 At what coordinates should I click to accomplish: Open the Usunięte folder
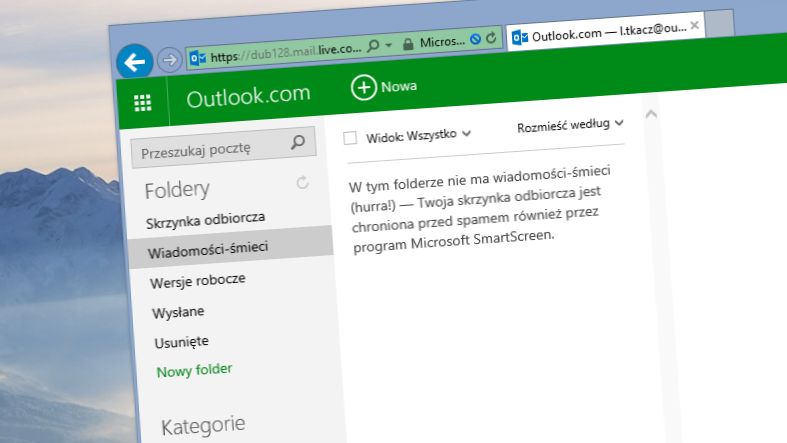181,342
